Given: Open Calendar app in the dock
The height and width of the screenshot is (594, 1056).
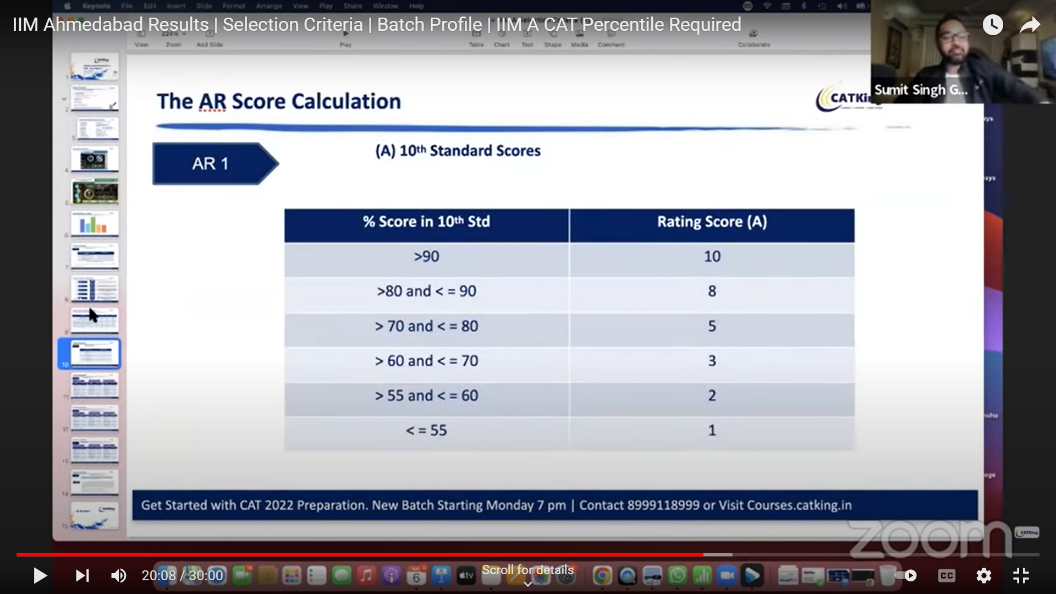Looking at the screenshot, I should coord(416,575).
